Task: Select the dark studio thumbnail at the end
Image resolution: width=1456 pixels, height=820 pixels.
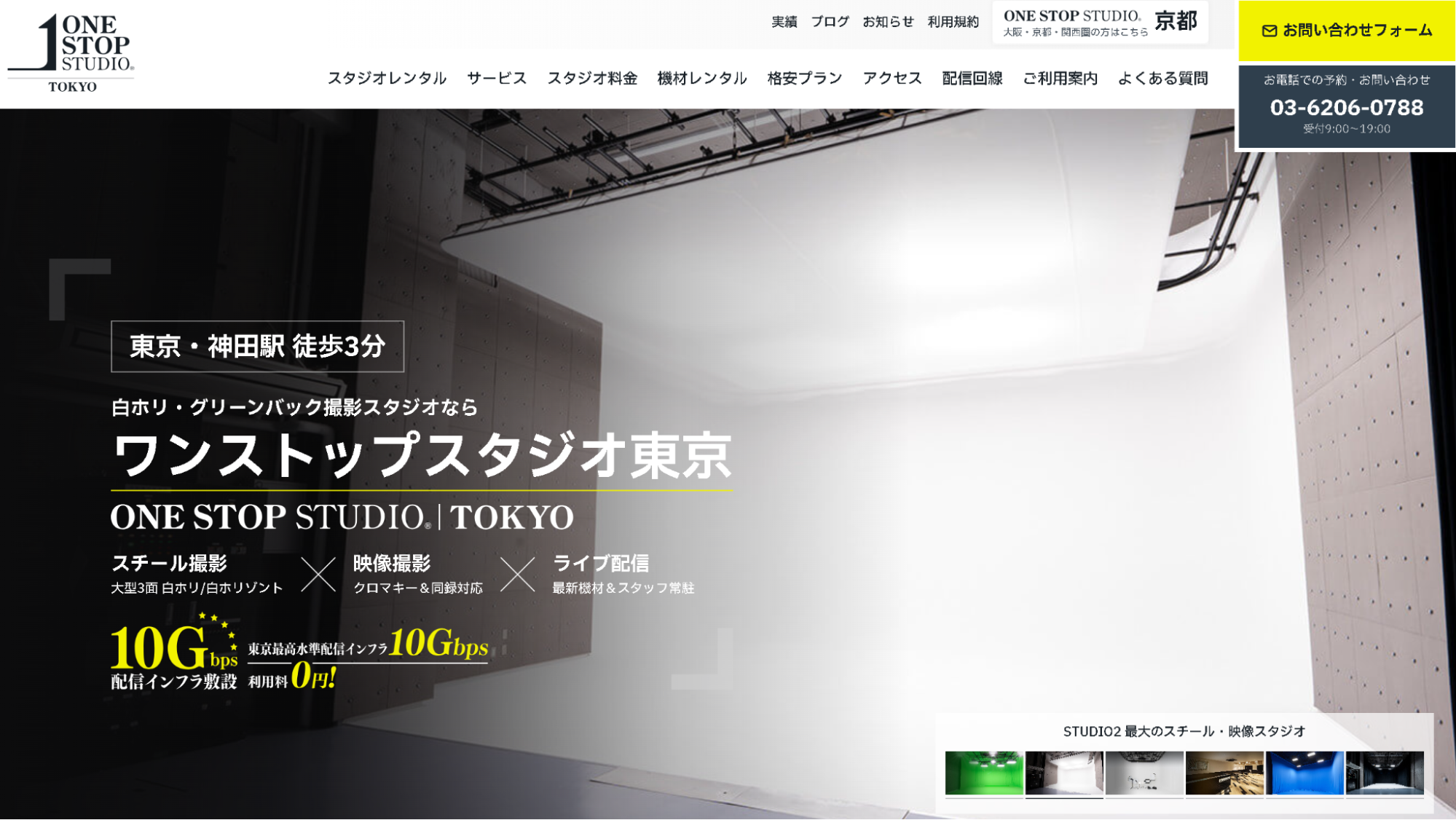Action: click(1385, 773)
